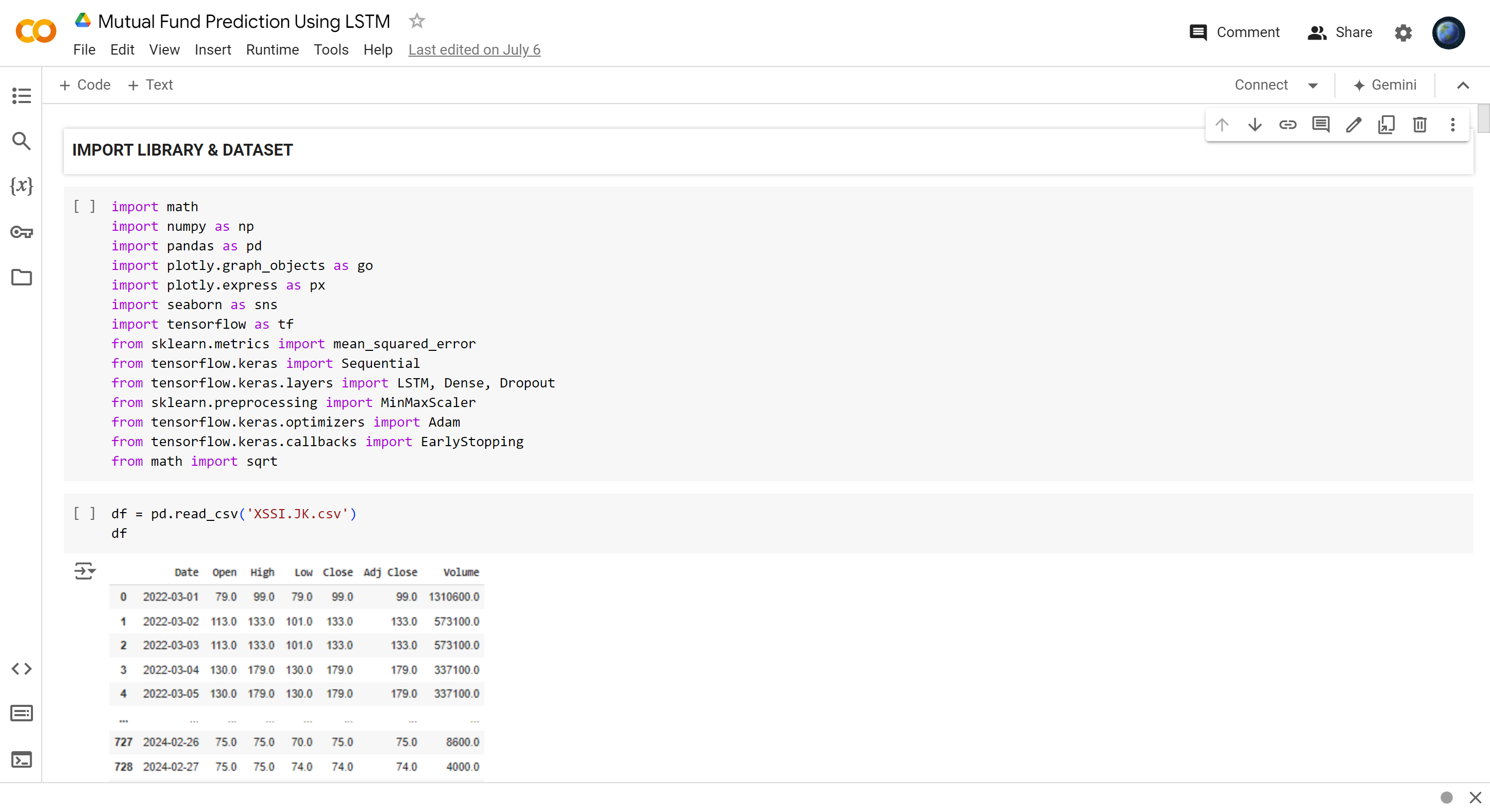Expand the Connect options dropdown

tap(1313, 86)
